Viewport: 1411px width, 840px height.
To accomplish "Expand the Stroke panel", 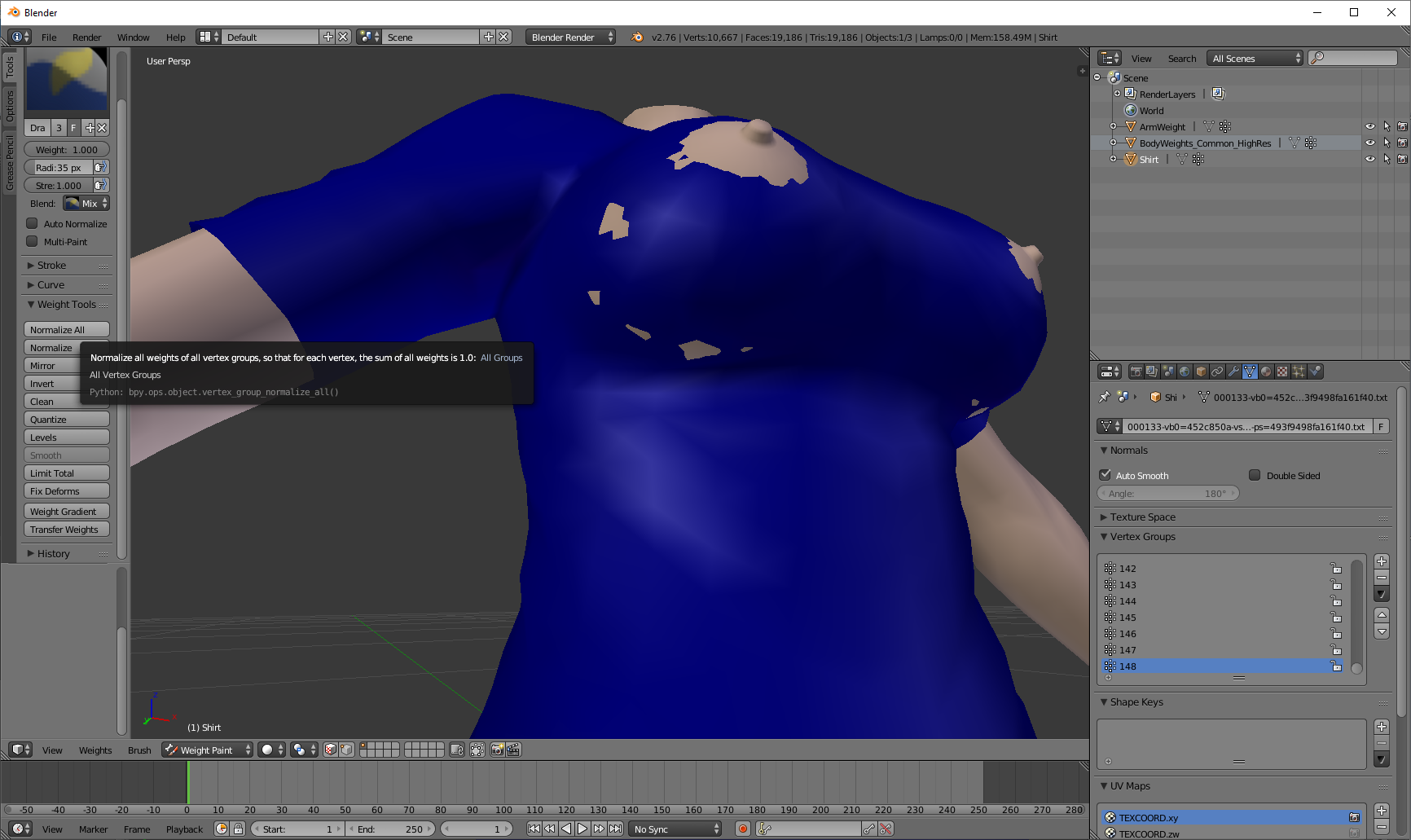I will (x=51, y=265).
